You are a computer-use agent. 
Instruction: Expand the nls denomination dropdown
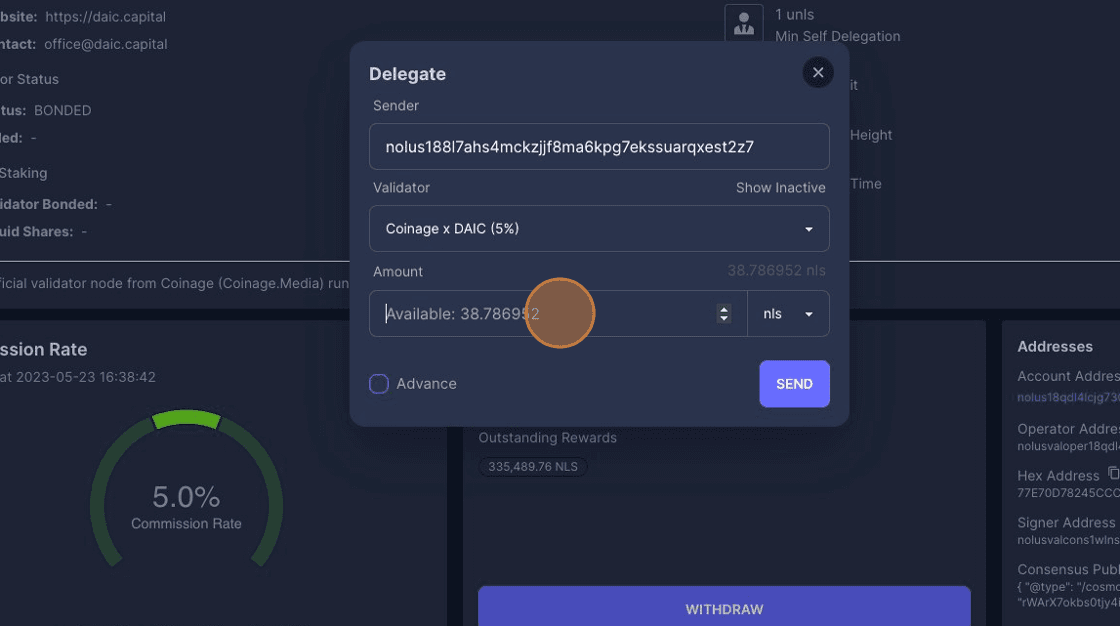point(788,314)
